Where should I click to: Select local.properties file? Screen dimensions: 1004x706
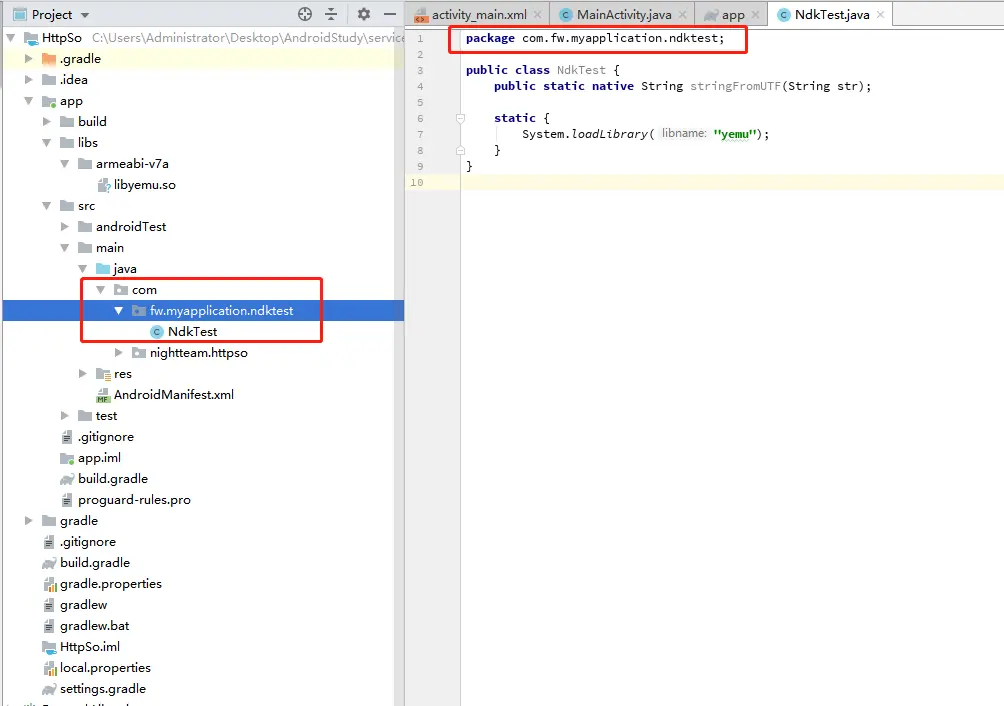coord(105,668)
